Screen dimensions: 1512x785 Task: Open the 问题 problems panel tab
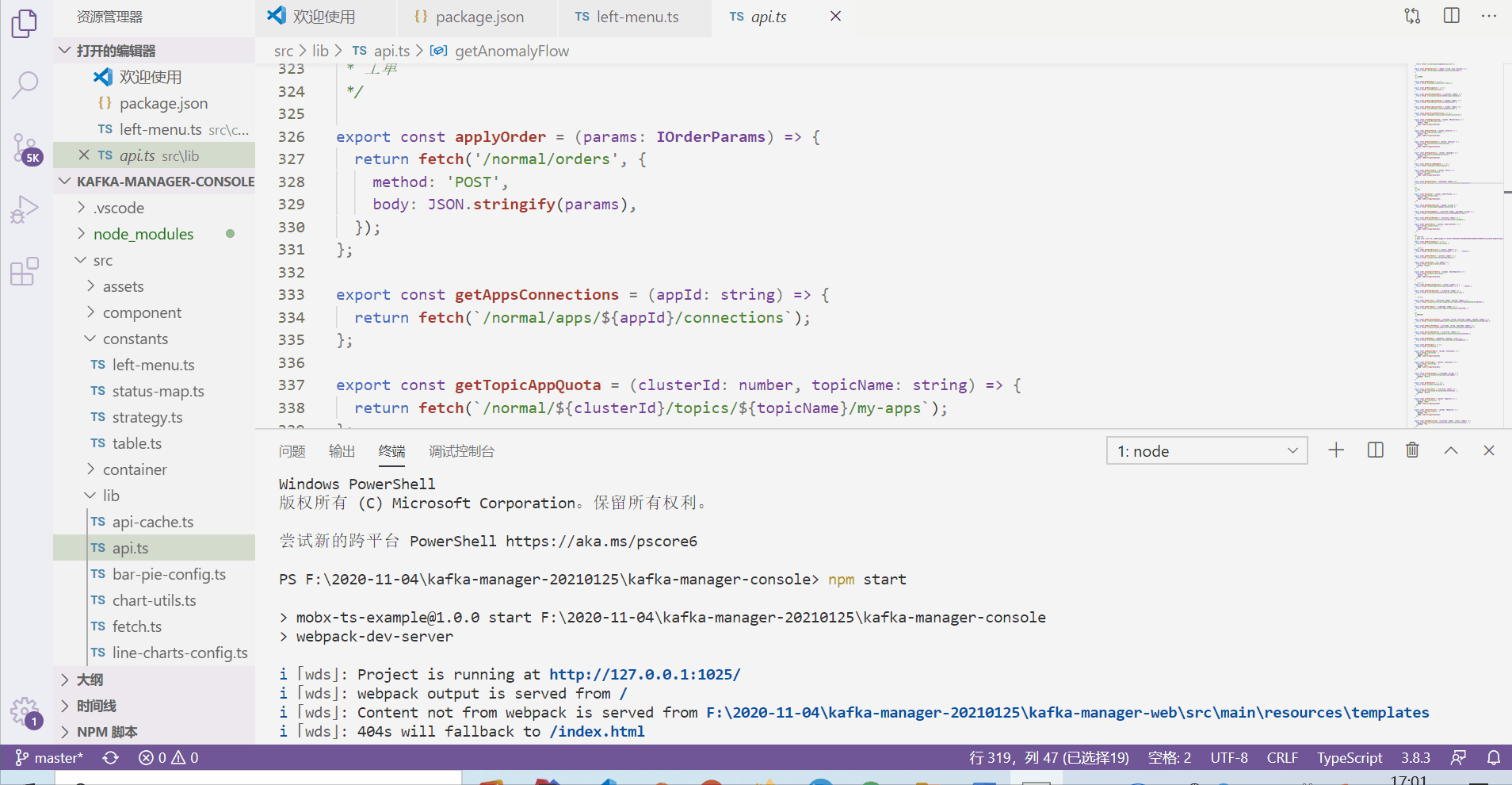[292, 451]
